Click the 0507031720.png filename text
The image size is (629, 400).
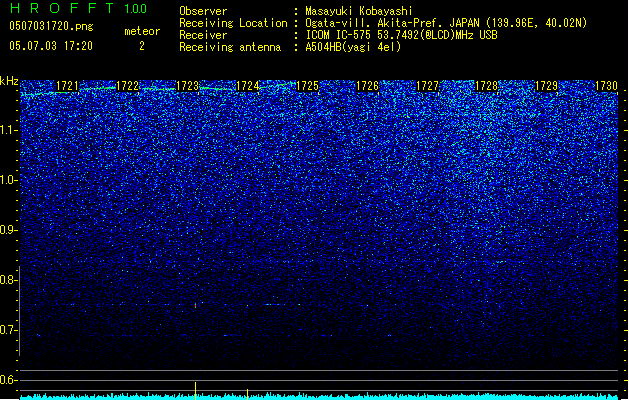tap(51, 26)
